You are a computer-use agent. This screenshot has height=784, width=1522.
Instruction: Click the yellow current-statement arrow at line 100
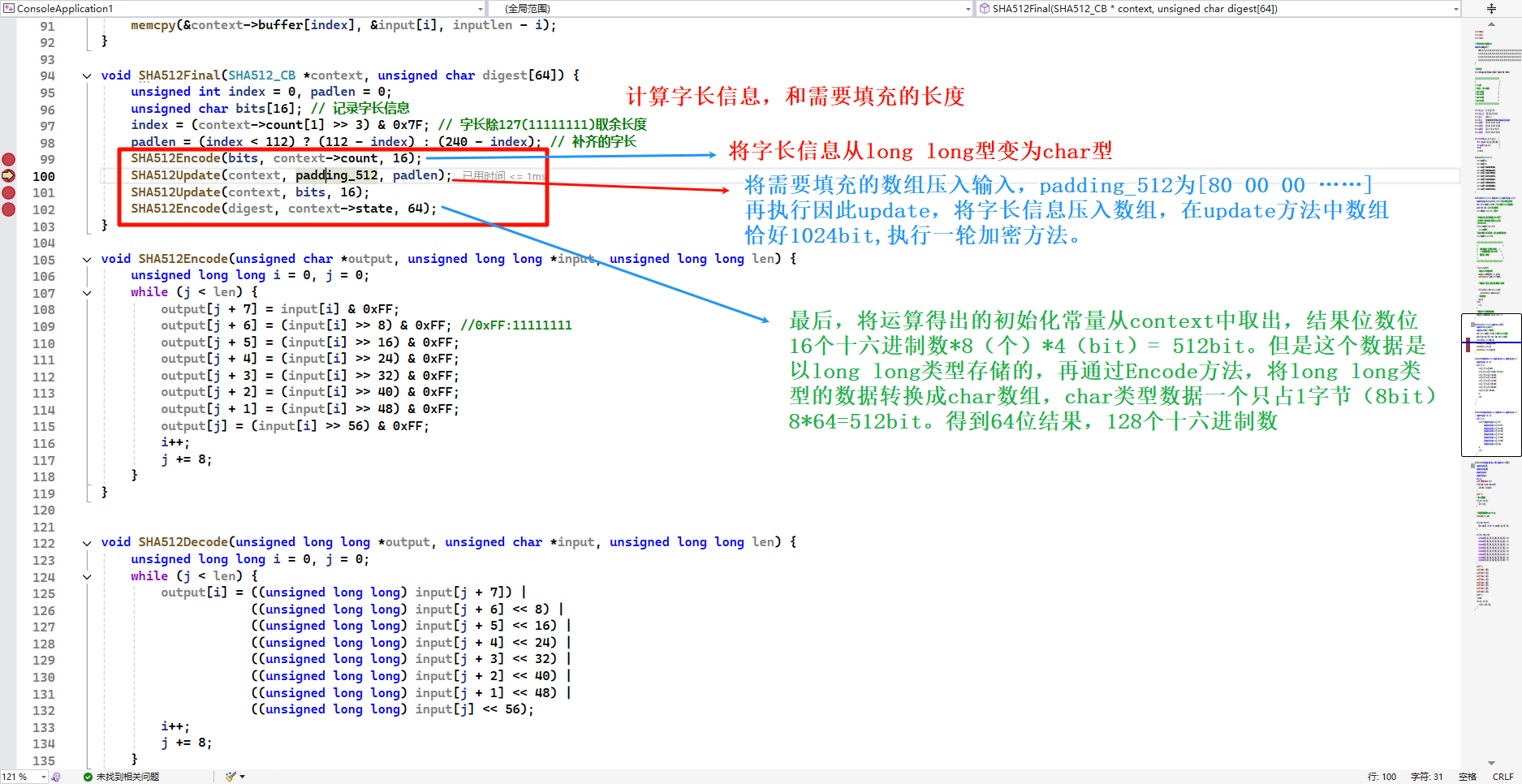[x=9, y=176]
